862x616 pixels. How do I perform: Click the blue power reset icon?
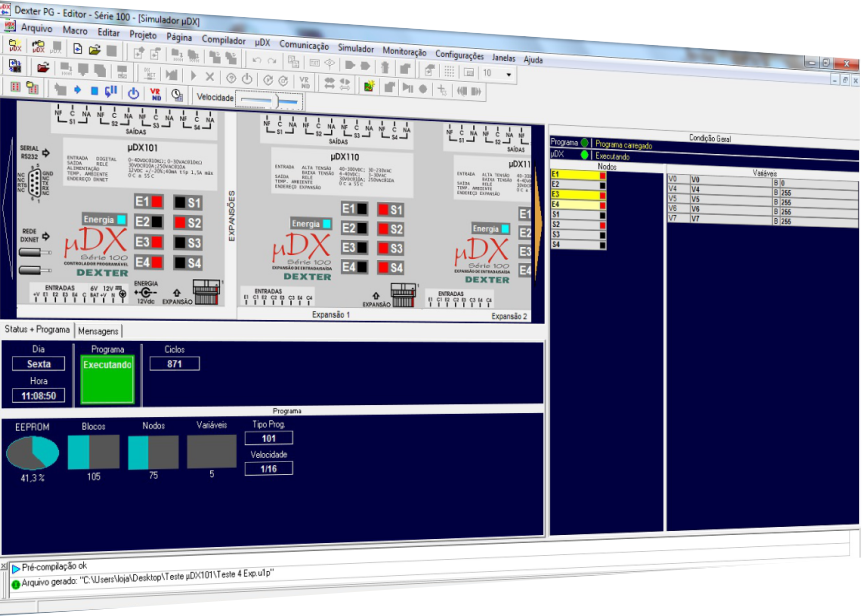134,93
